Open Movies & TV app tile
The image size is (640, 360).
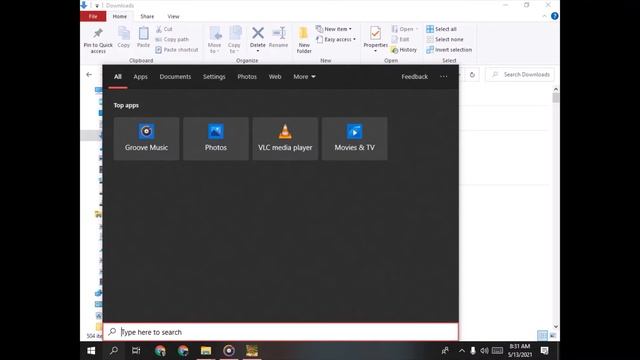[x=354, y=138]
